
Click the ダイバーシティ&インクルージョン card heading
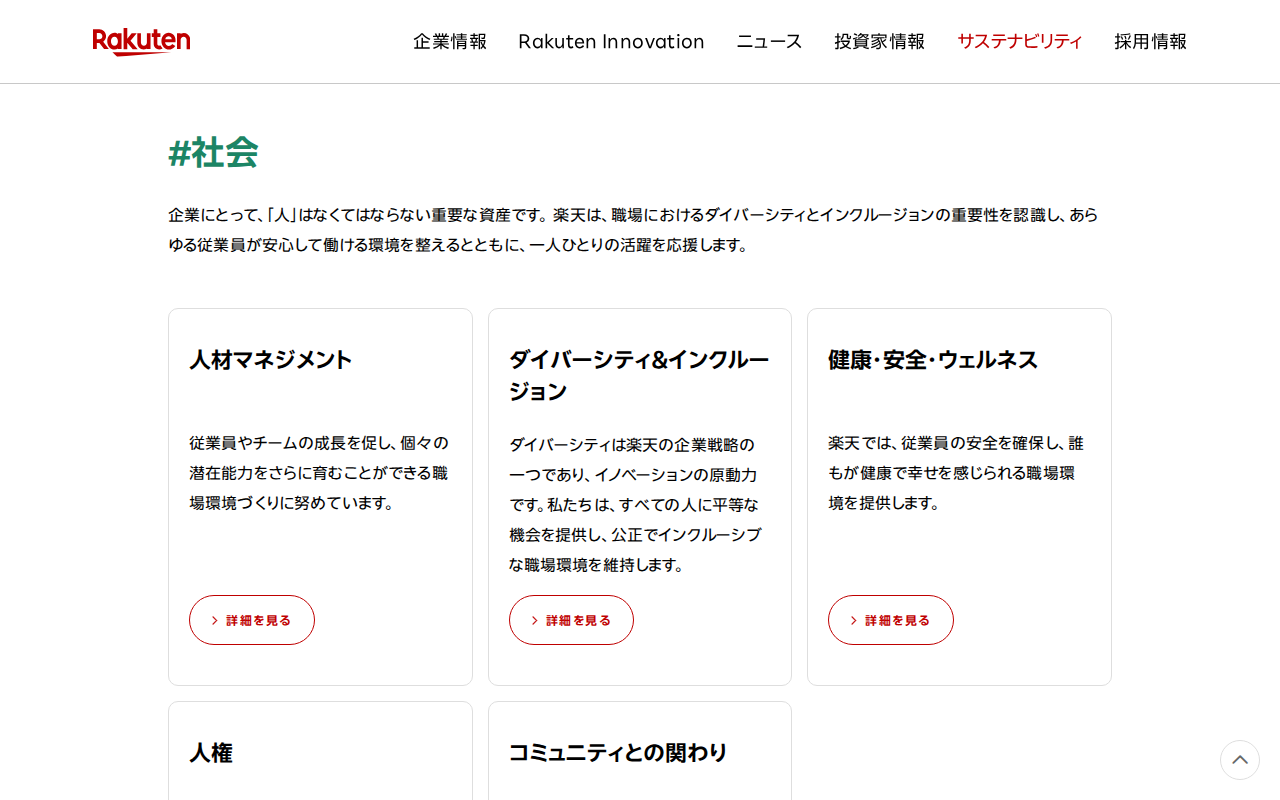[638, 375]
